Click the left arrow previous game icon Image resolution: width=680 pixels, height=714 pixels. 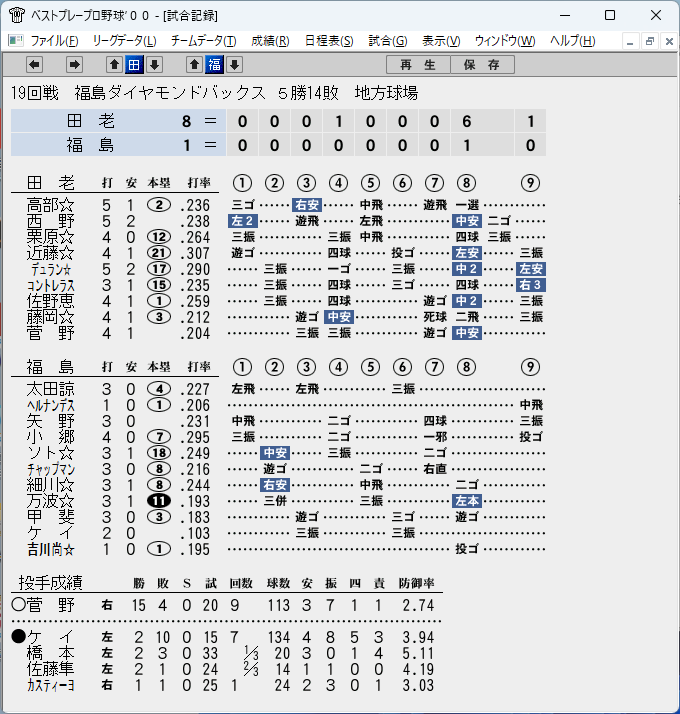[x=35, y=65]
